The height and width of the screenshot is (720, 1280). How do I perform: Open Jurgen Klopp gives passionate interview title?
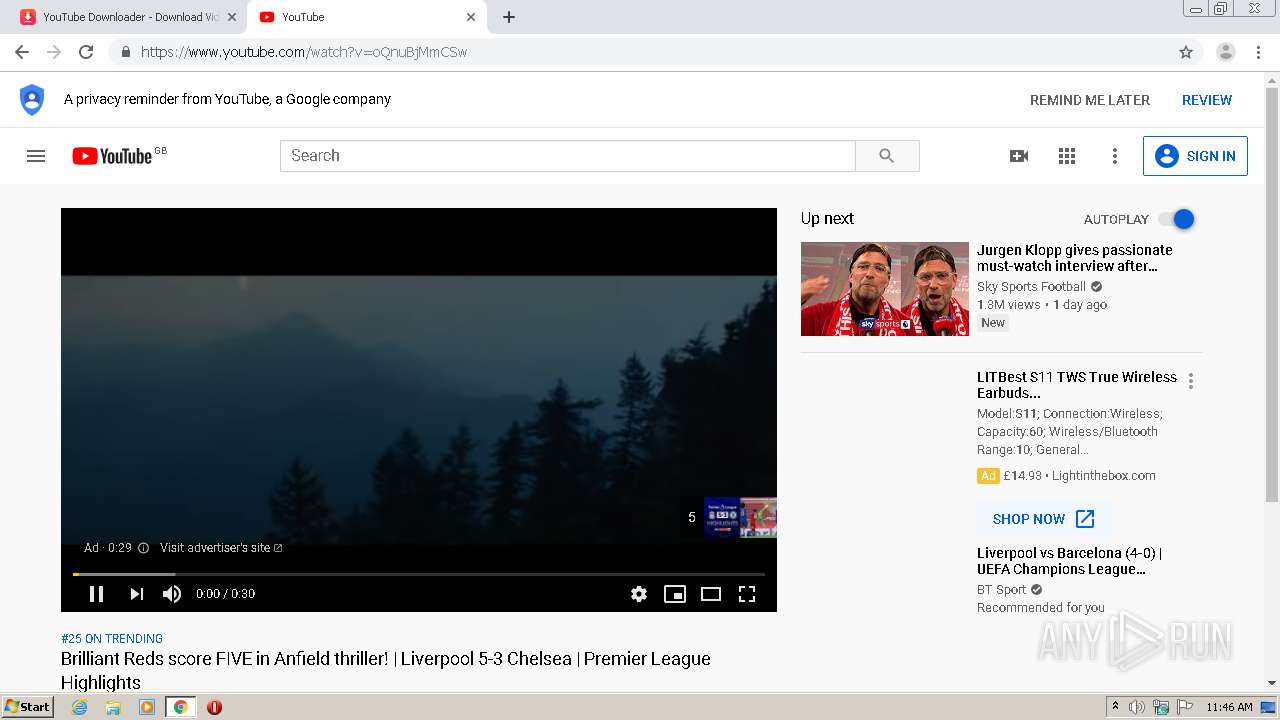tap(1075, 258)
